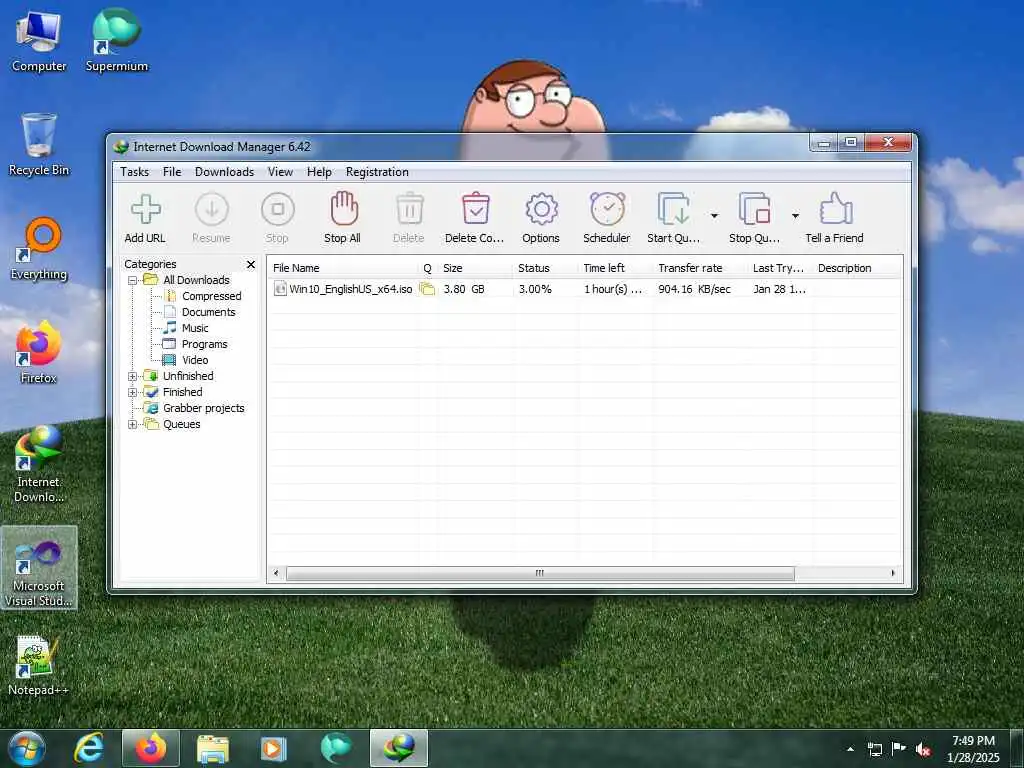1024x768 pixels.
Task: Sort by Q column header
Action: tap(428, 268)
